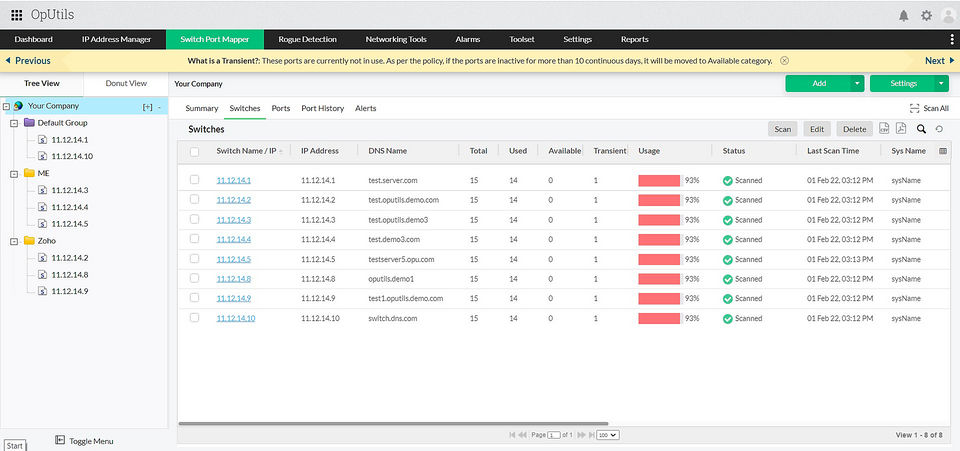Export switches list as CSV
Screen dimensions: 960x451
click(884, 129)
